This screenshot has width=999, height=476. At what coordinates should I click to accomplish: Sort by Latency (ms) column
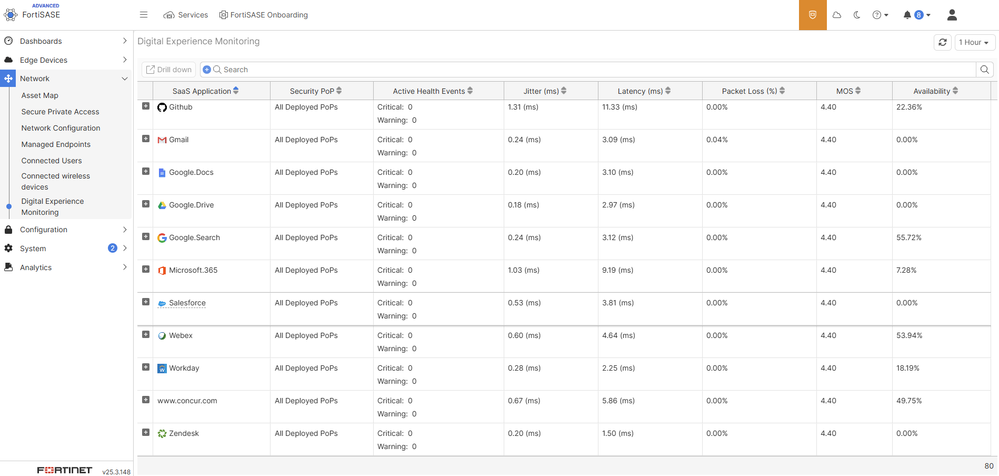[x=640, y=91]
